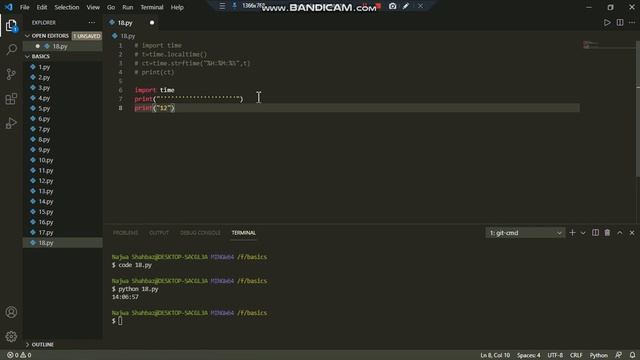The width and height of the screenshot is (640, 360).
Task: Open the Terminal menu
Action: (x=152, y=7)
